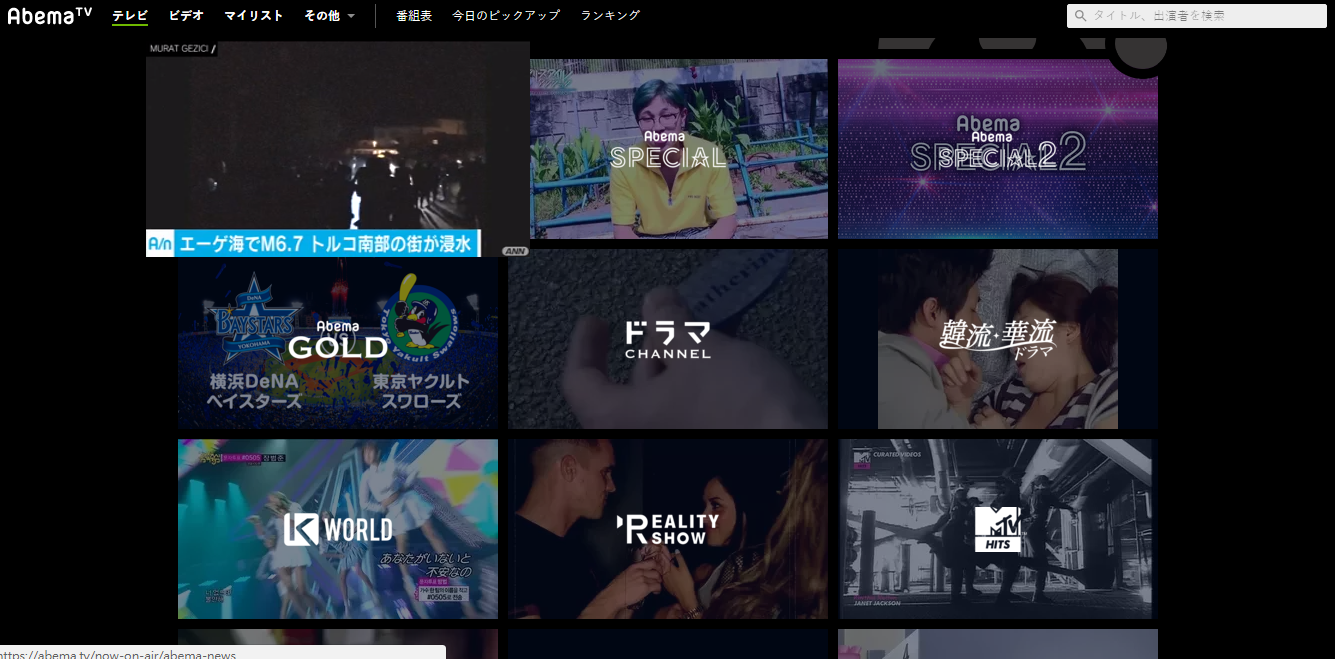Open the Abema SPECIAL 2 channel thumbnail

point(998,149)
